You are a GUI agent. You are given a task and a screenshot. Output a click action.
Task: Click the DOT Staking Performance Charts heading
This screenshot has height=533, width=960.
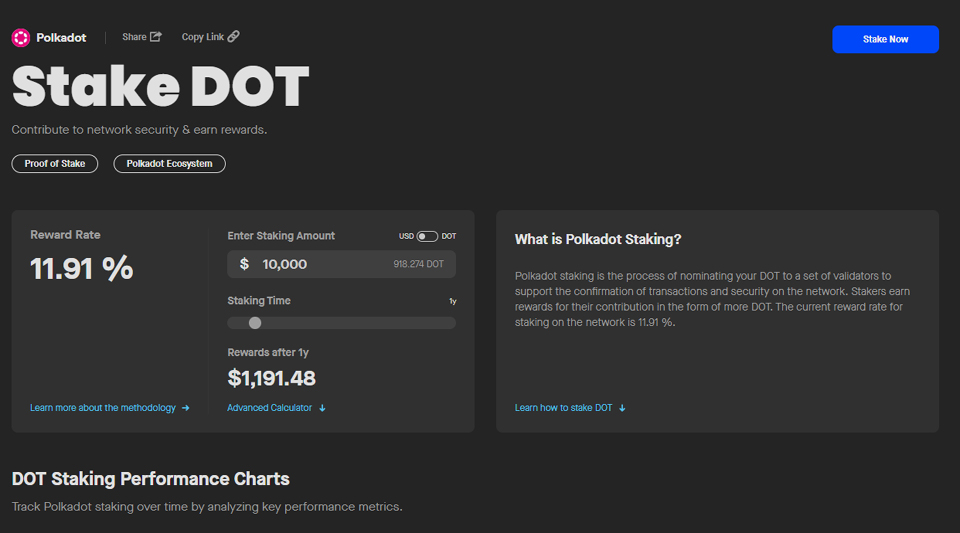[x=151, y=479]
